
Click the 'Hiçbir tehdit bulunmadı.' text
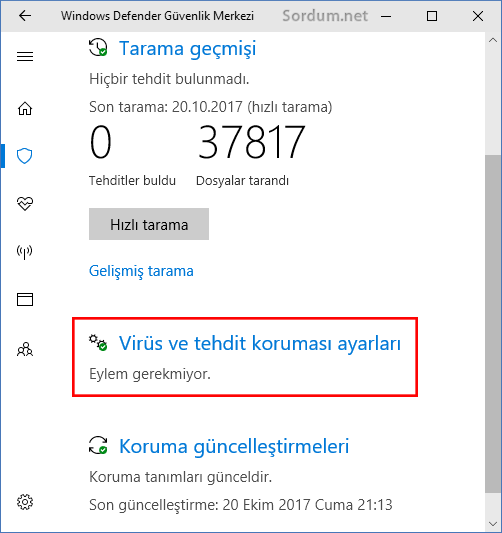tap(169, 79)
